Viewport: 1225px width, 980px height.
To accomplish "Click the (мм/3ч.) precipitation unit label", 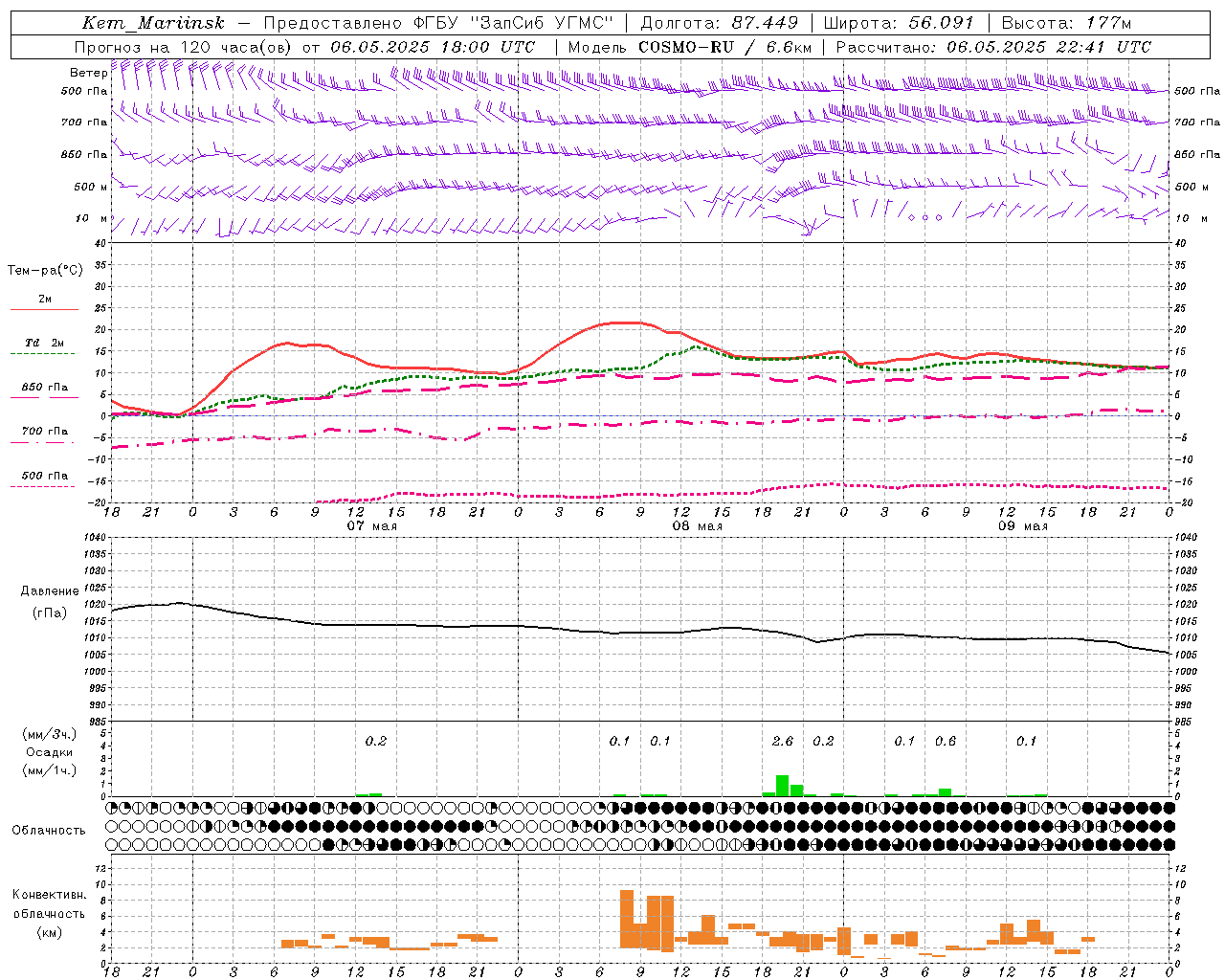I will tap(50, 734).
